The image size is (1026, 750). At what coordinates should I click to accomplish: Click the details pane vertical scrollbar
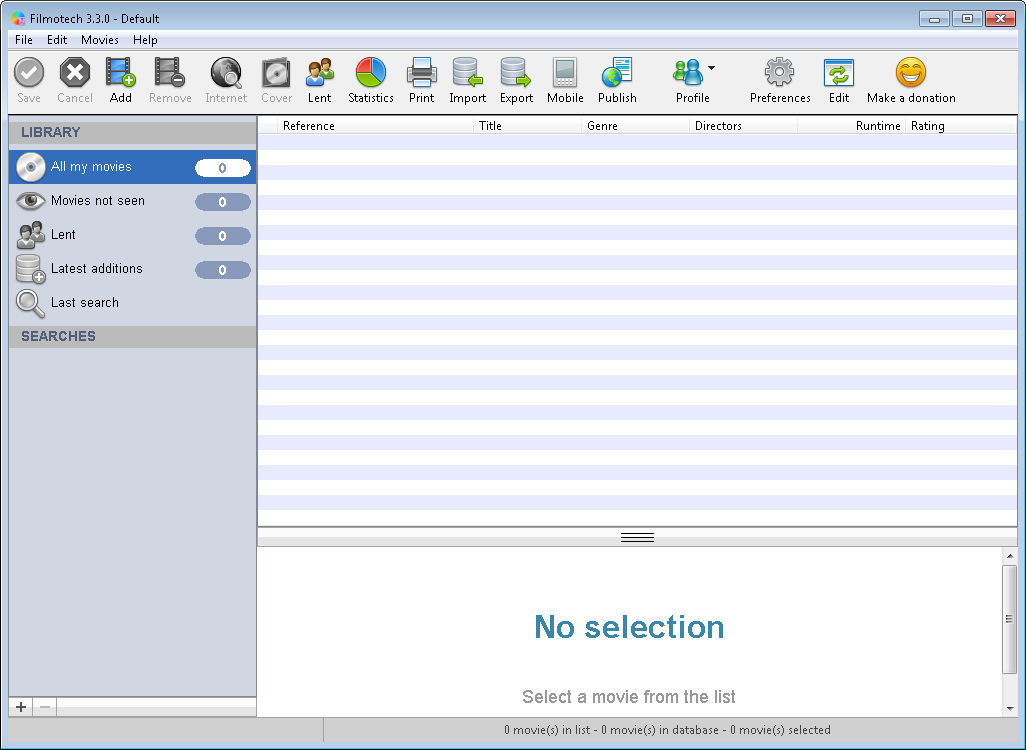click(1009, 620)
